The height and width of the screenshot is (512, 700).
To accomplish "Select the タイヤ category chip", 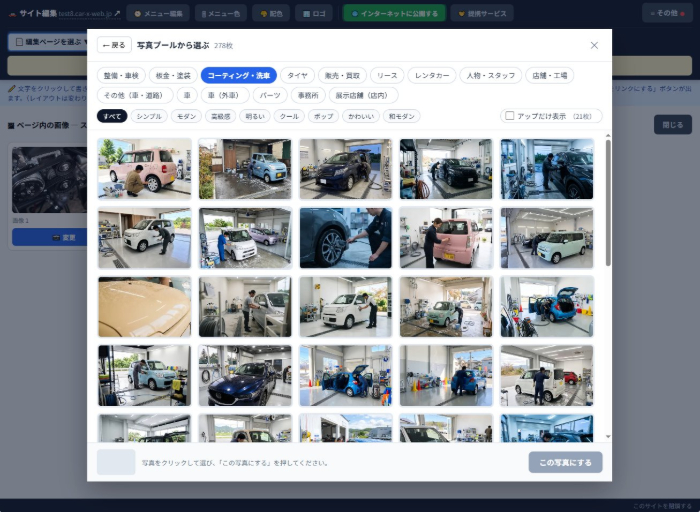I will coord(297,75).
